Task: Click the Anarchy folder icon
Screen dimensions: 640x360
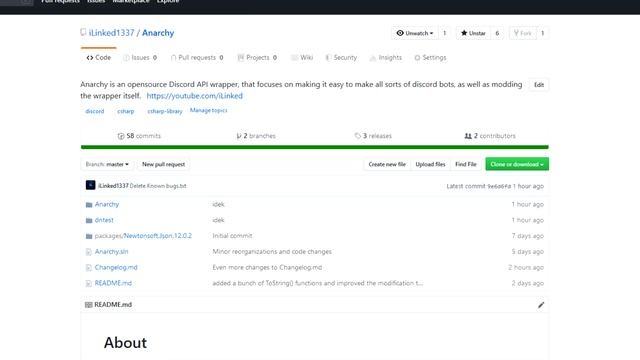Action: coord(89,204)
